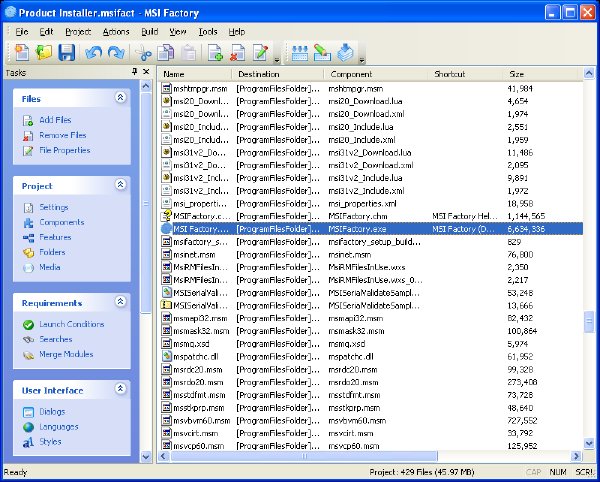
Task: Click the Languages globe icon
Action: click(28, 427)
